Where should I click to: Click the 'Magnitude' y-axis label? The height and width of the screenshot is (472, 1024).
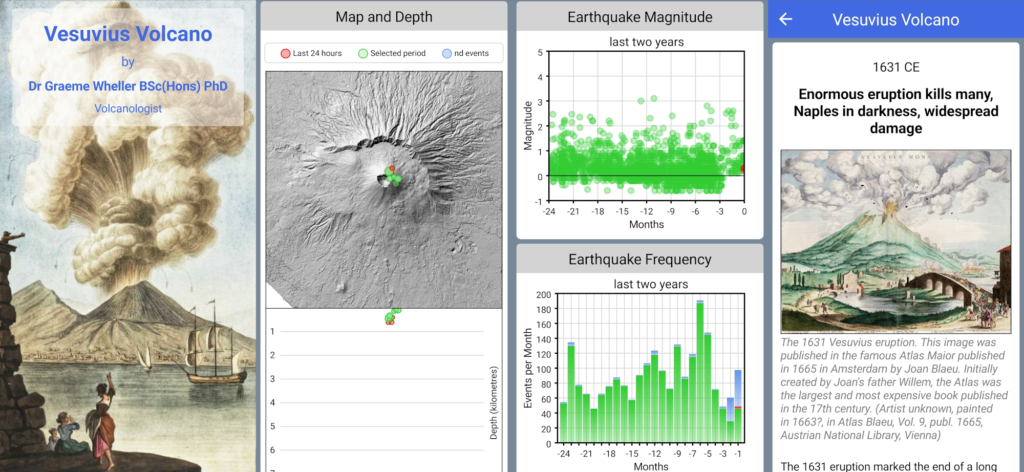(528, 127)
